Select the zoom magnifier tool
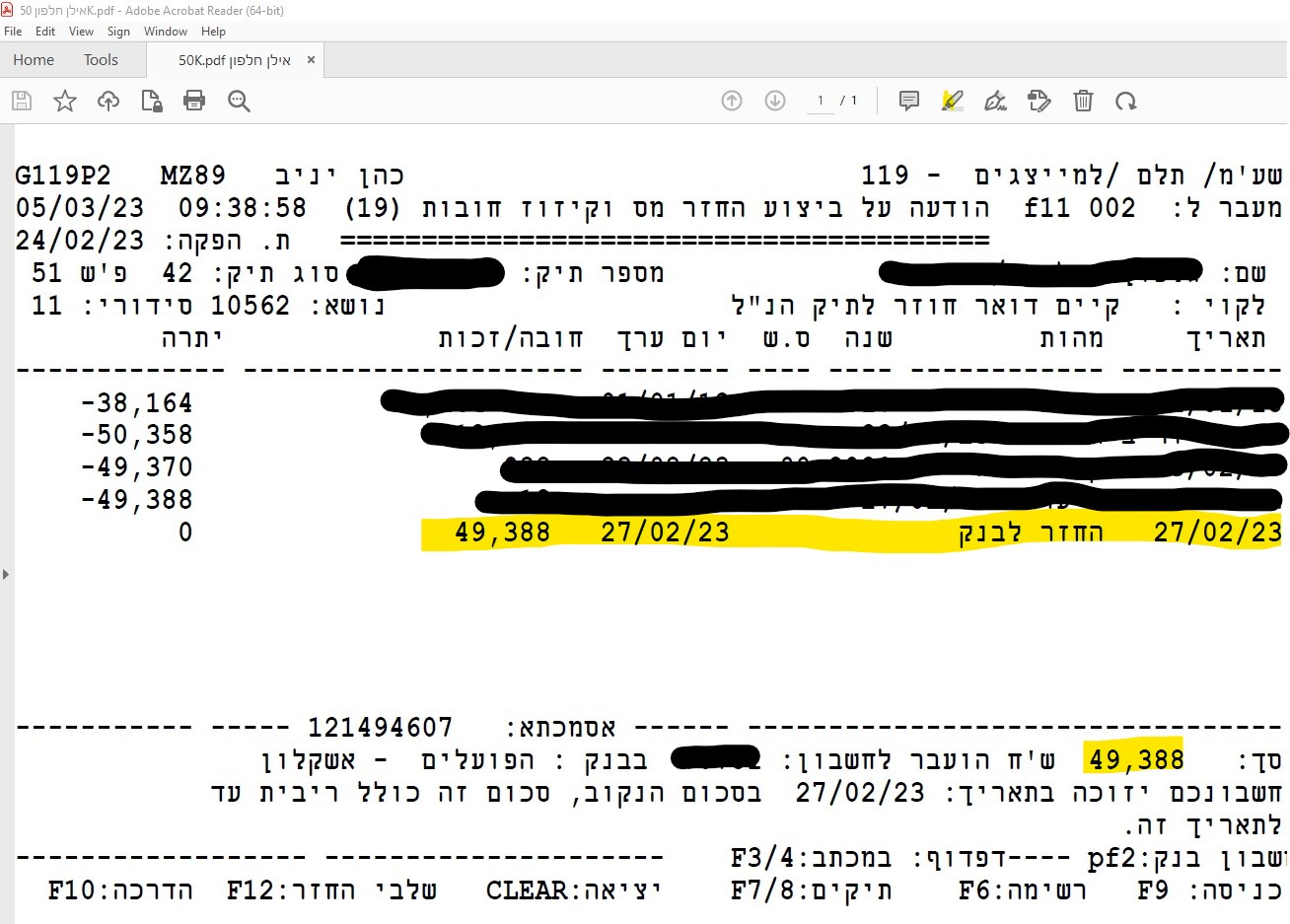 pyautogui.click(x=238, y=101)
